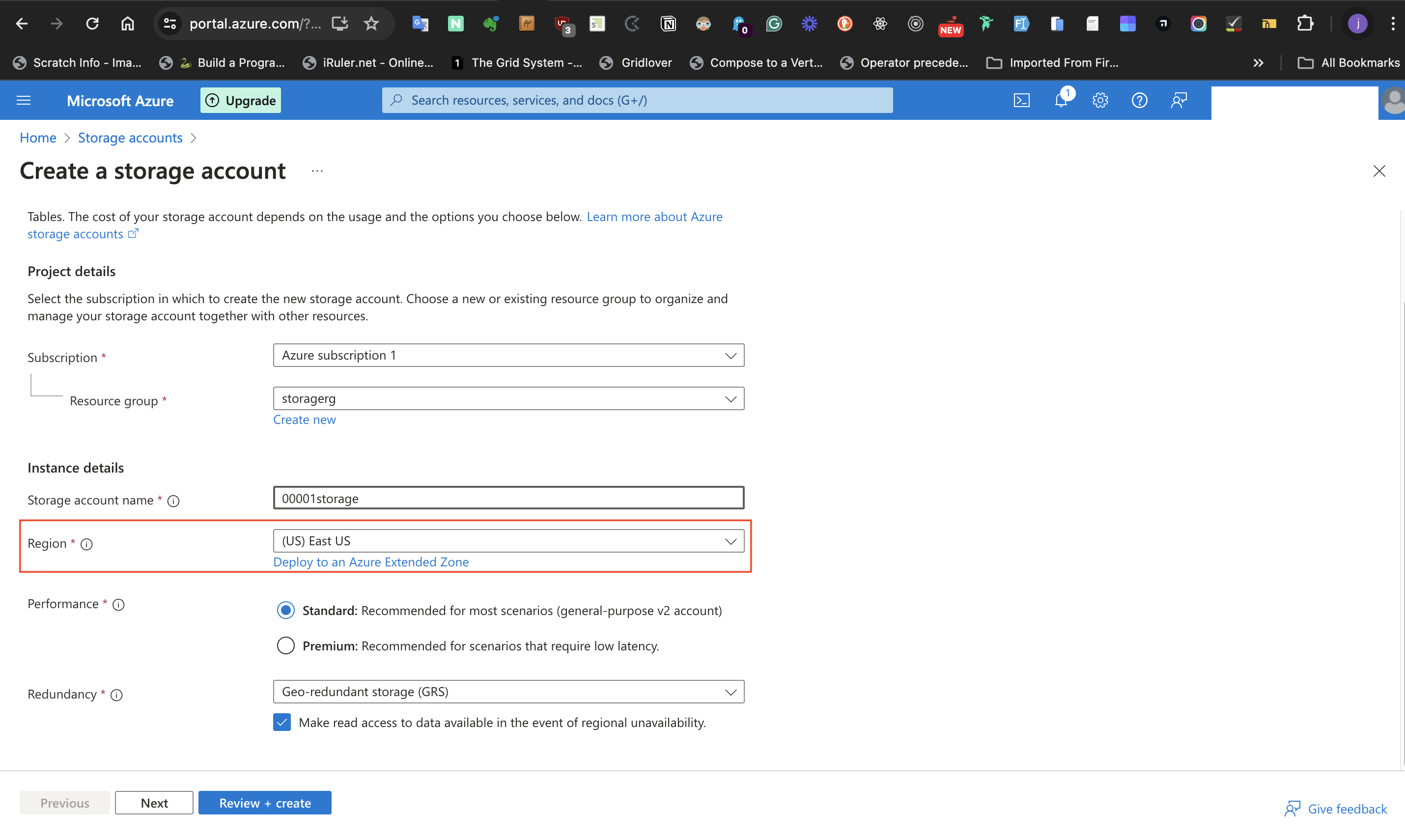Expand the Subscription dropdown

coord(508,355)
